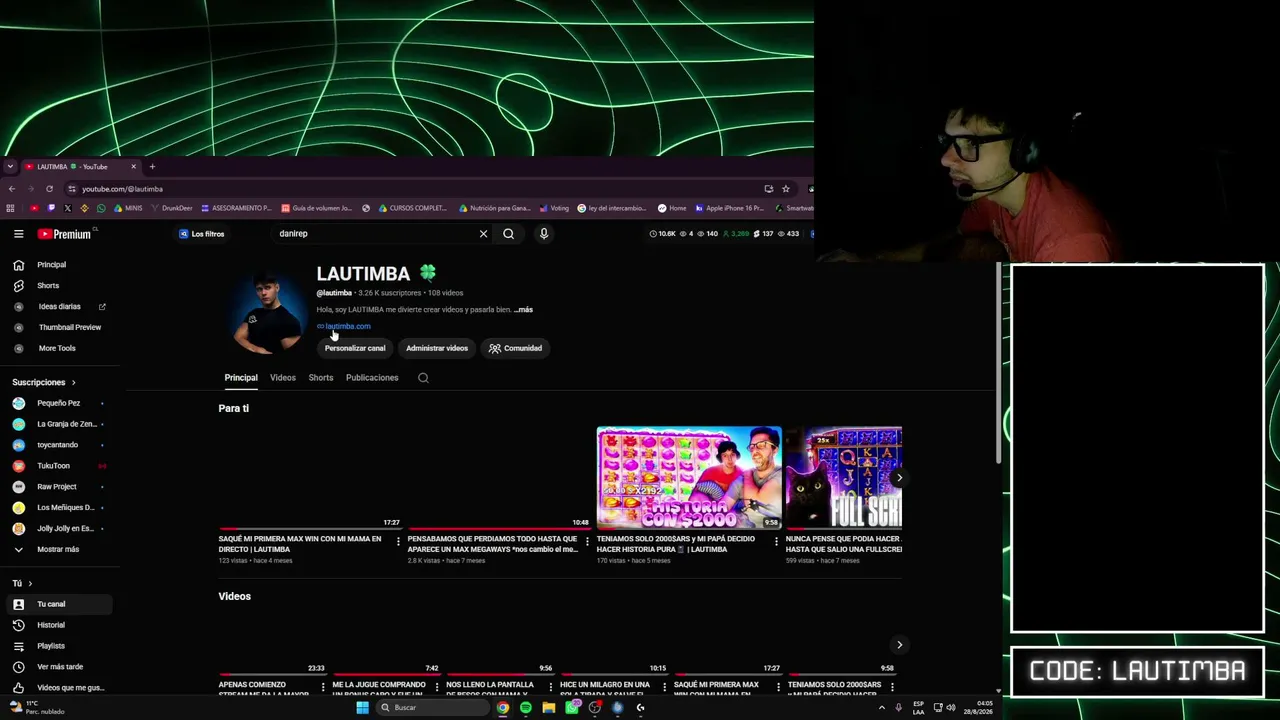Open options for SAQUÉ MI PRIMERA MAX WIN video
The height and width of the screenshot is (720, 1280).
click(x=398, y=541)
